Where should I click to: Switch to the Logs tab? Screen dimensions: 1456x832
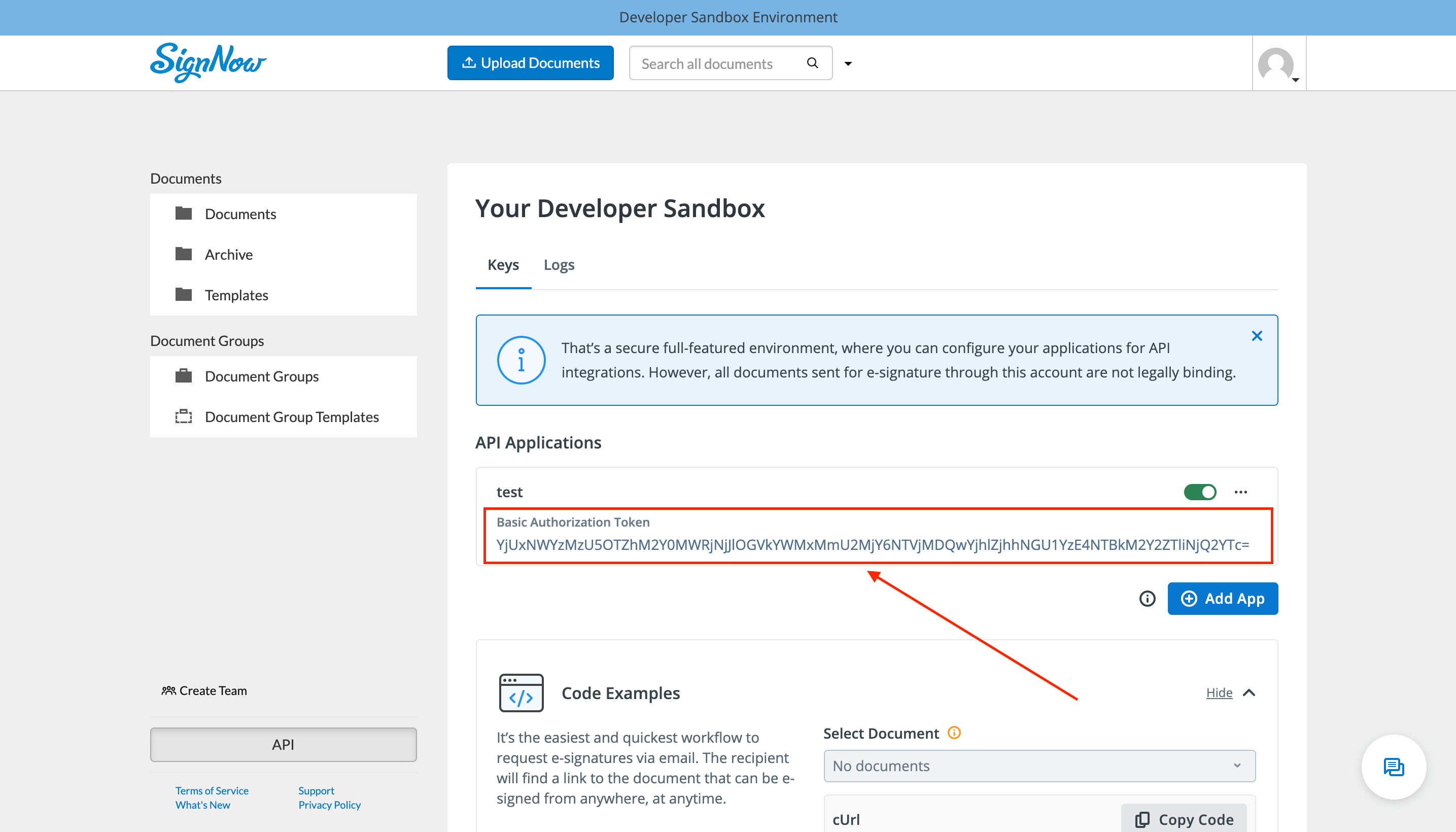coord(559,265)
